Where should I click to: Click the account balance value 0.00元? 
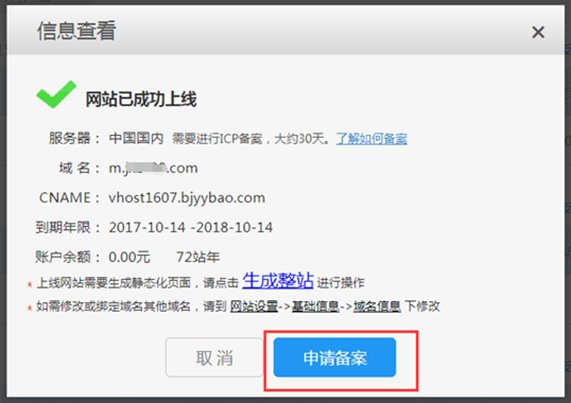click(129, 257)
